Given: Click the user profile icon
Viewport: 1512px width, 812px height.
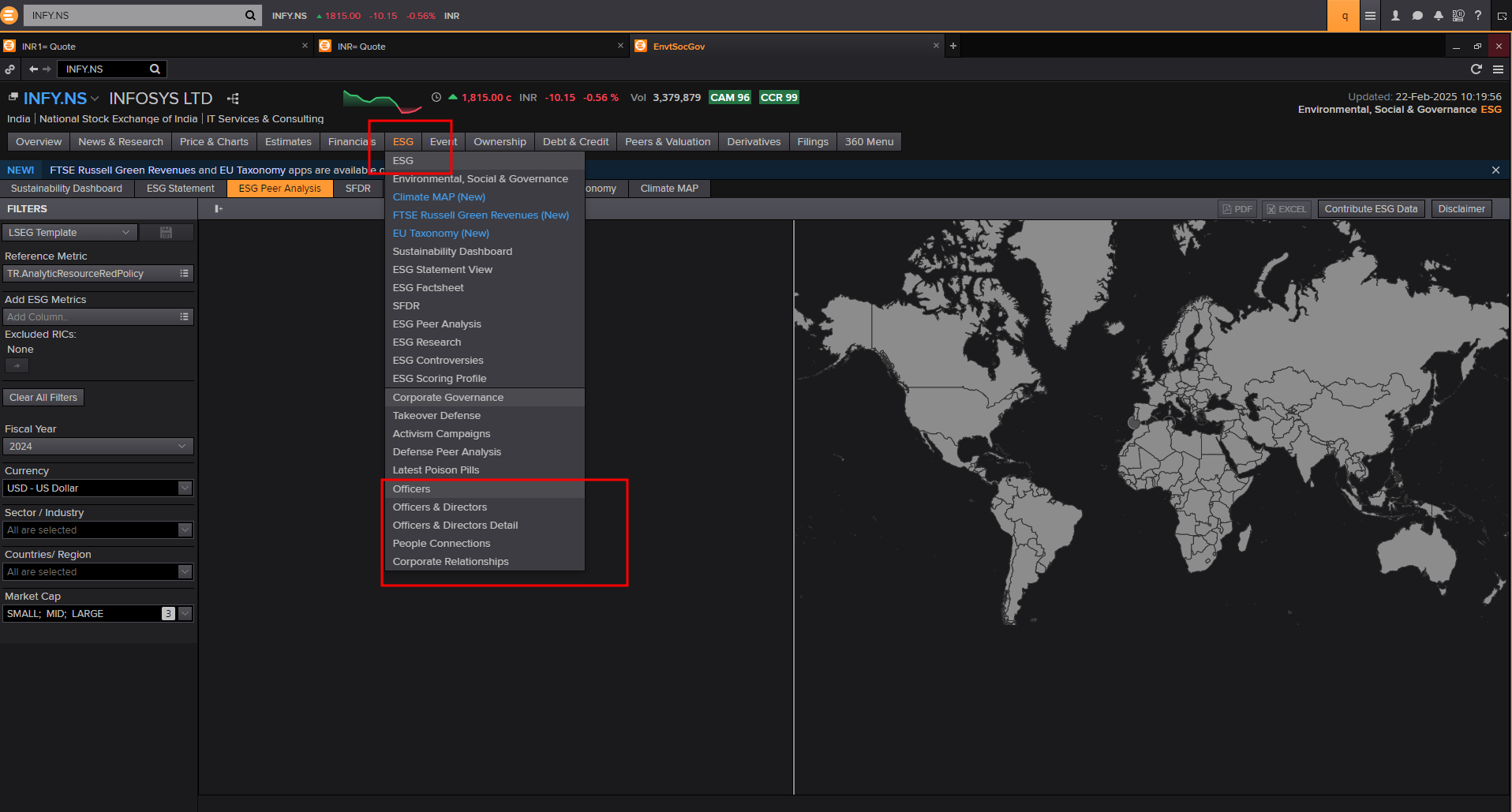Looking at the screenshot, I should pyautogui.click(x=1395, y=16).
